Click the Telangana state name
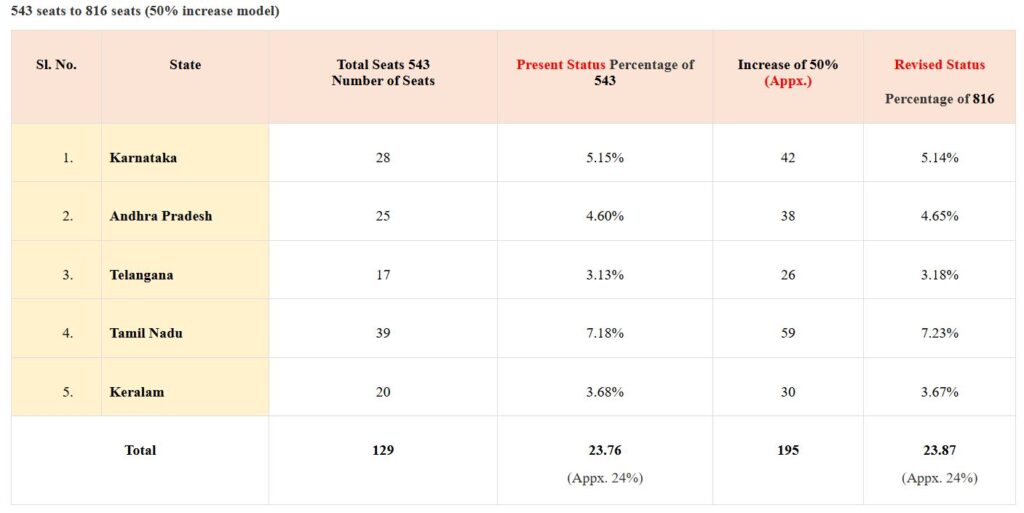The height and width of the screenshot is (513, 1024). click(x=141, y=275)
